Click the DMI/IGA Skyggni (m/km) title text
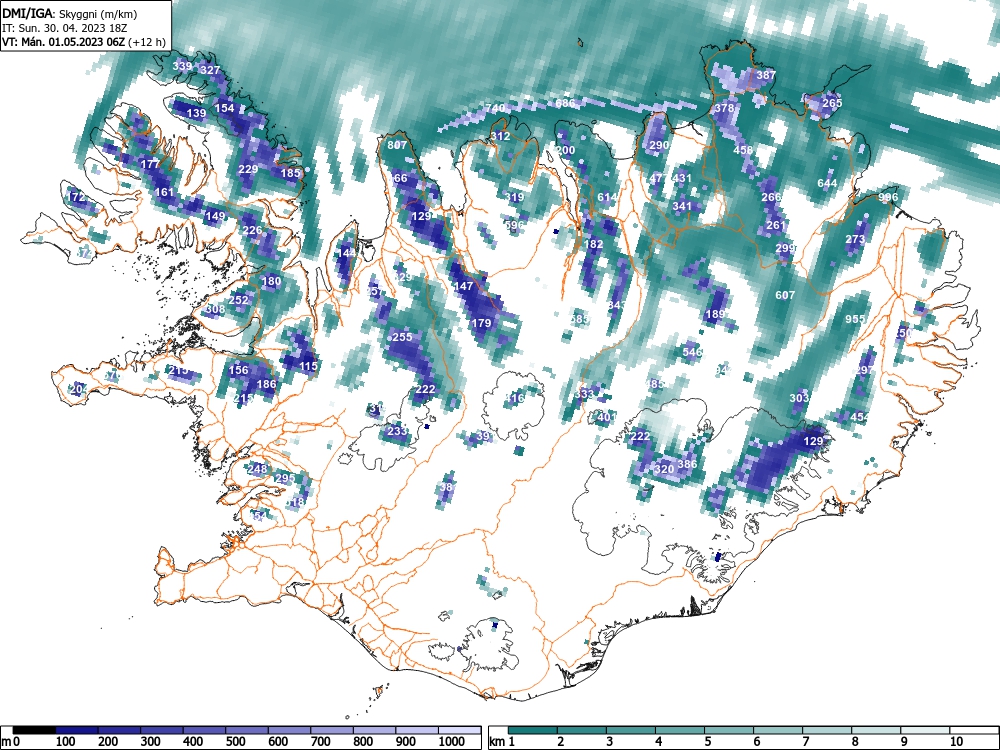Image resolution: width=1000 pixels, height=750 pixels. click(x=69, y=13)
